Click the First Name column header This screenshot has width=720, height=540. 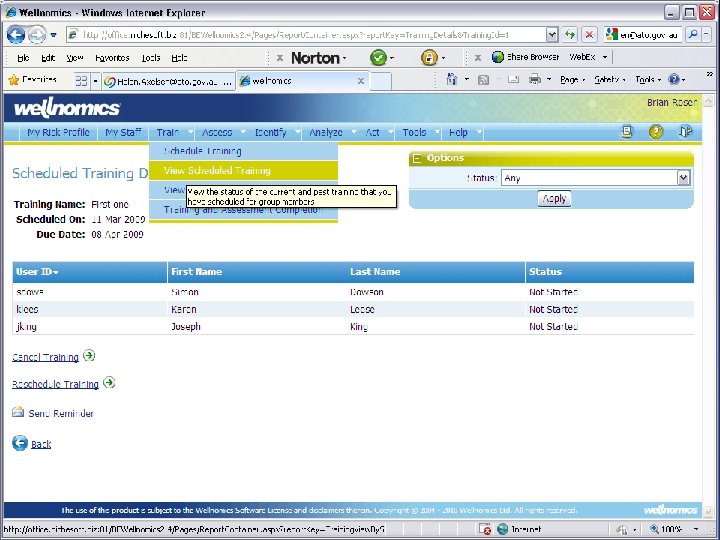pyautogui.click(x=197, y=272)
